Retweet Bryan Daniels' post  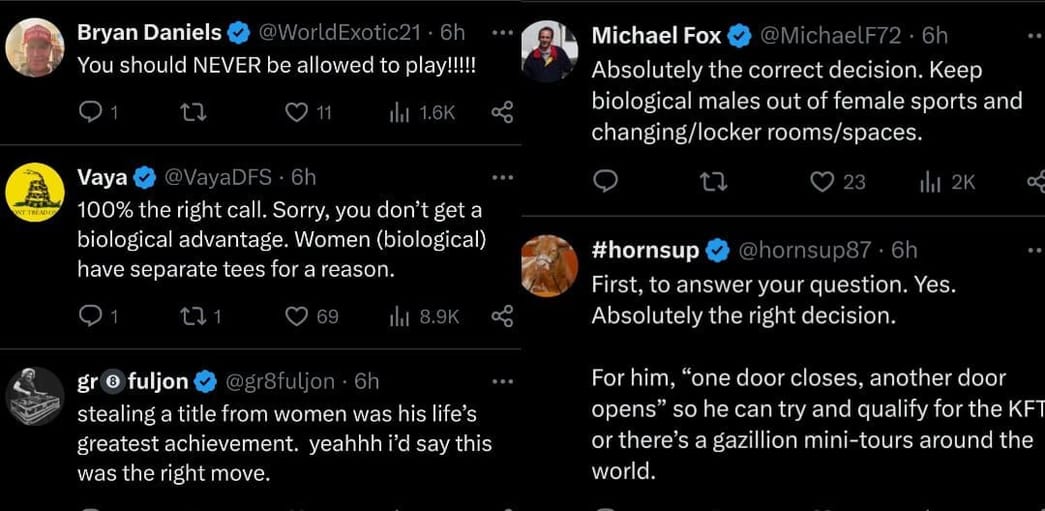(x=187, y=113)
